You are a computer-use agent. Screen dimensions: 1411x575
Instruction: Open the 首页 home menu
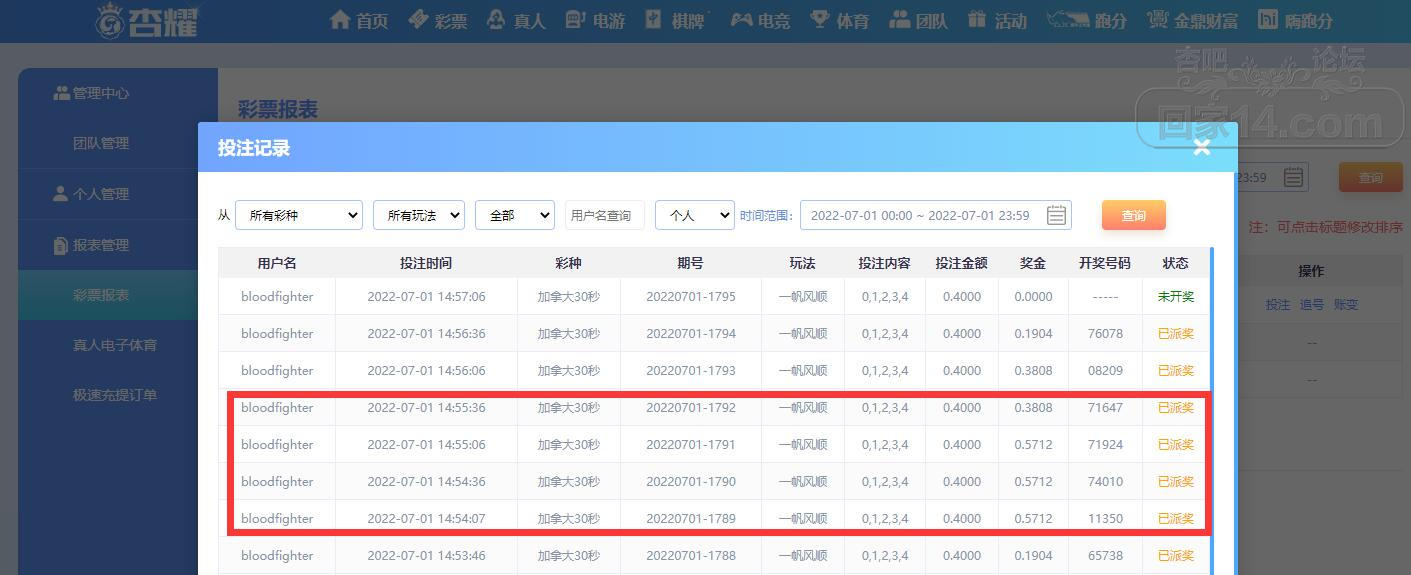click(x=359, y=20)
